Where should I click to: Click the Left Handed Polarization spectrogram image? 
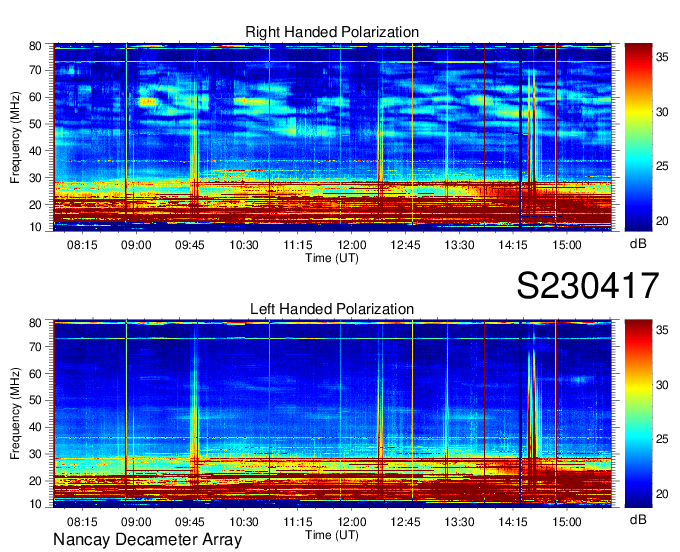point(332,412)
